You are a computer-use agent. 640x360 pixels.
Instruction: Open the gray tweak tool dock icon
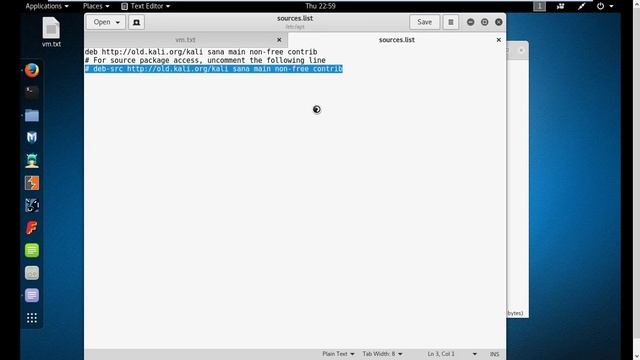pyautogui.click(x=32, y=273)
